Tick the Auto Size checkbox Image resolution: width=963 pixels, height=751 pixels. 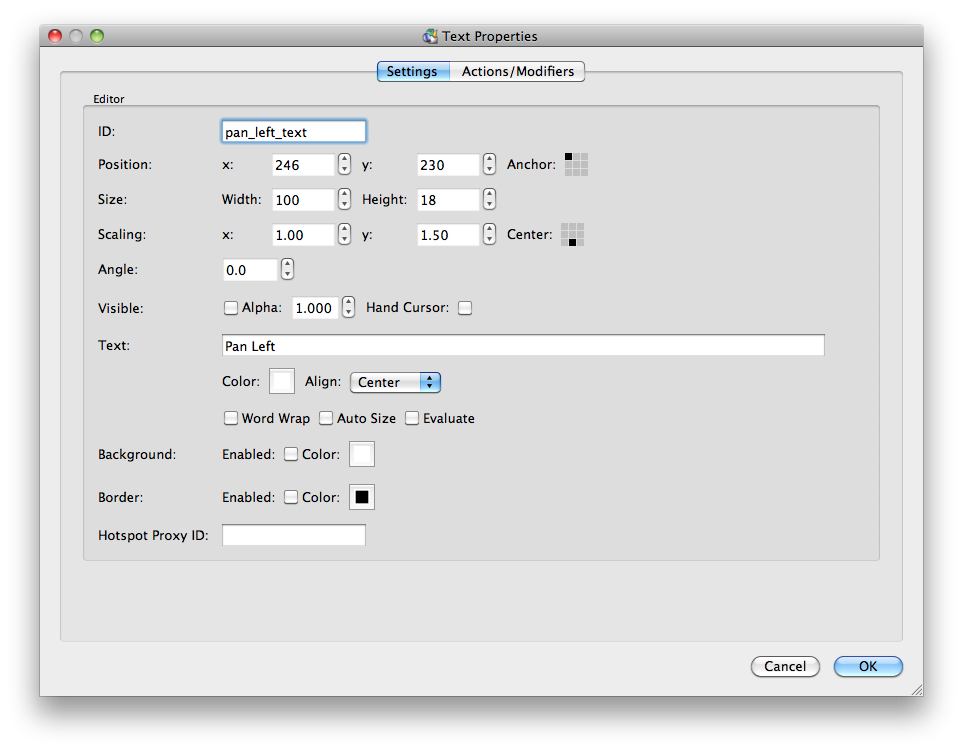click(326, 418)
